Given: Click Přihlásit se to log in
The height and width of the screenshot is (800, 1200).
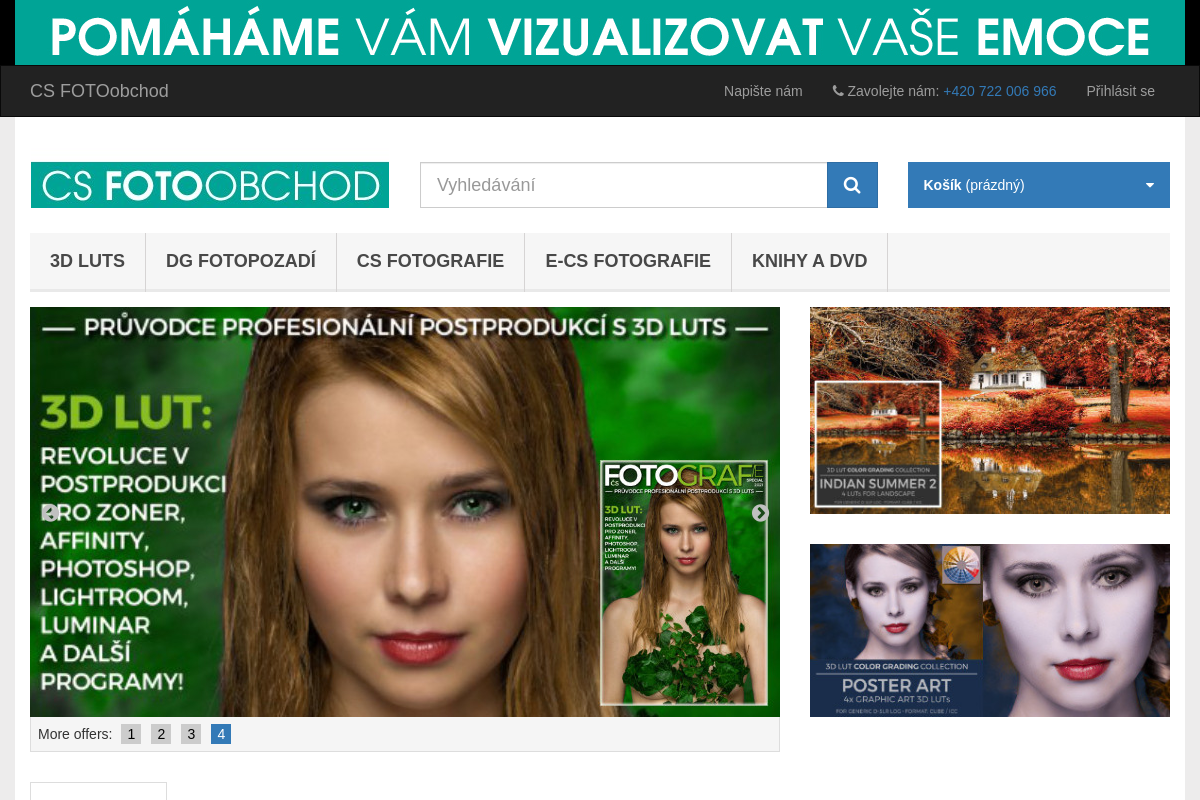Looking at the screenshot, I should pyautogui.click(x=1120, y=91).
